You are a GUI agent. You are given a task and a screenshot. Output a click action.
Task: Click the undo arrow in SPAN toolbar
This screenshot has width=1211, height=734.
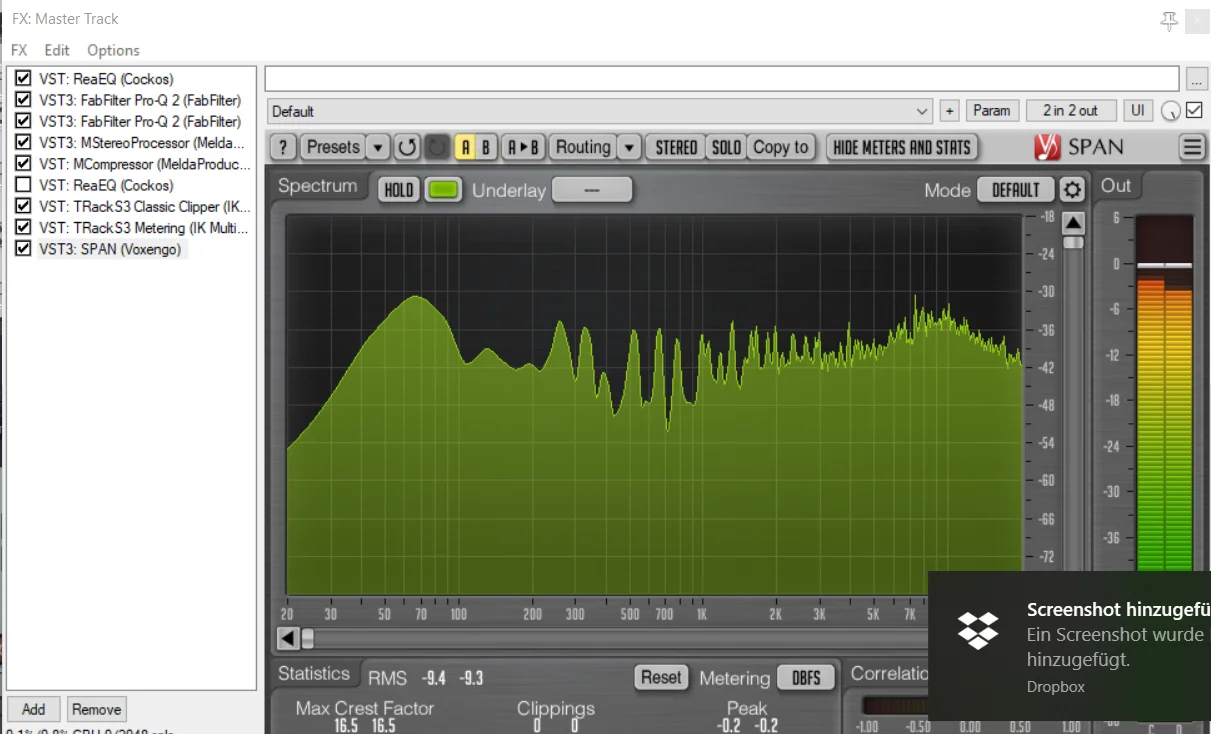click(407, 147)
